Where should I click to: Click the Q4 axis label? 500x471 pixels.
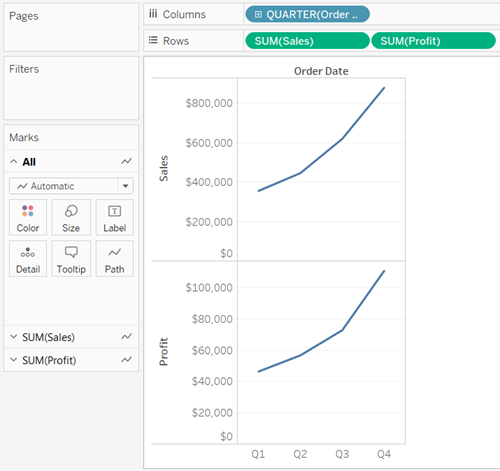click(x=384, y=454)
